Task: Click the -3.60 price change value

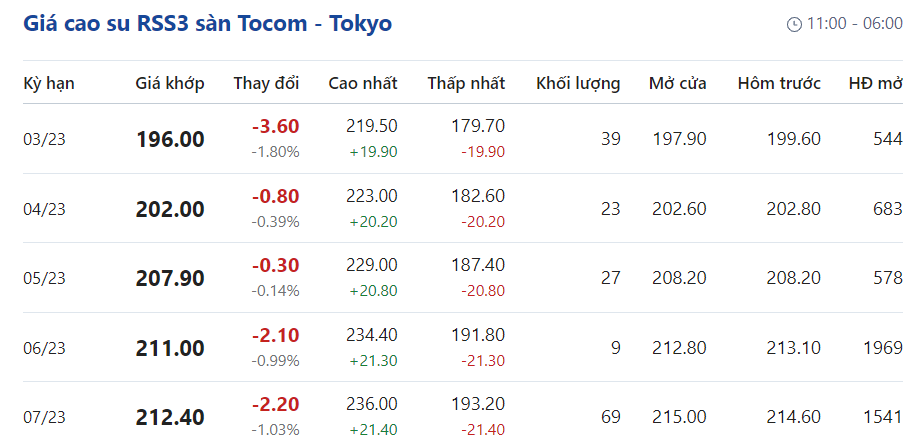Action: (275, 127)
